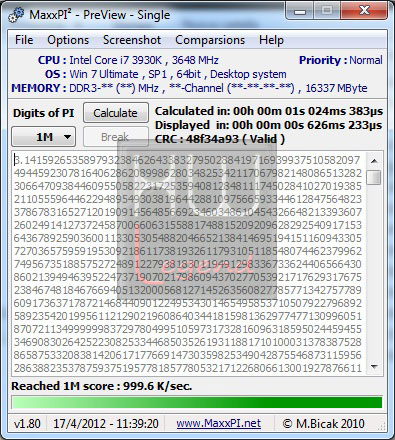Expand the 1M digits dropdown
Image resolution: width=395 pixels, height=440 pixels.
[x=44, y=137]
